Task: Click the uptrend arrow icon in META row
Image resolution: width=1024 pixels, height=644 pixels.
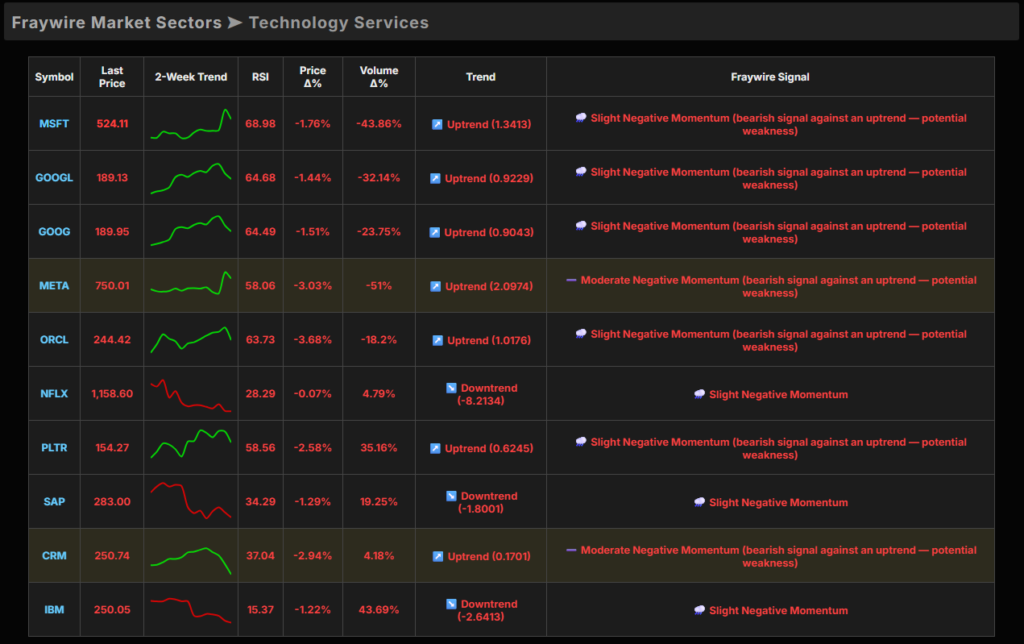Action: click(x=436, y=286)
